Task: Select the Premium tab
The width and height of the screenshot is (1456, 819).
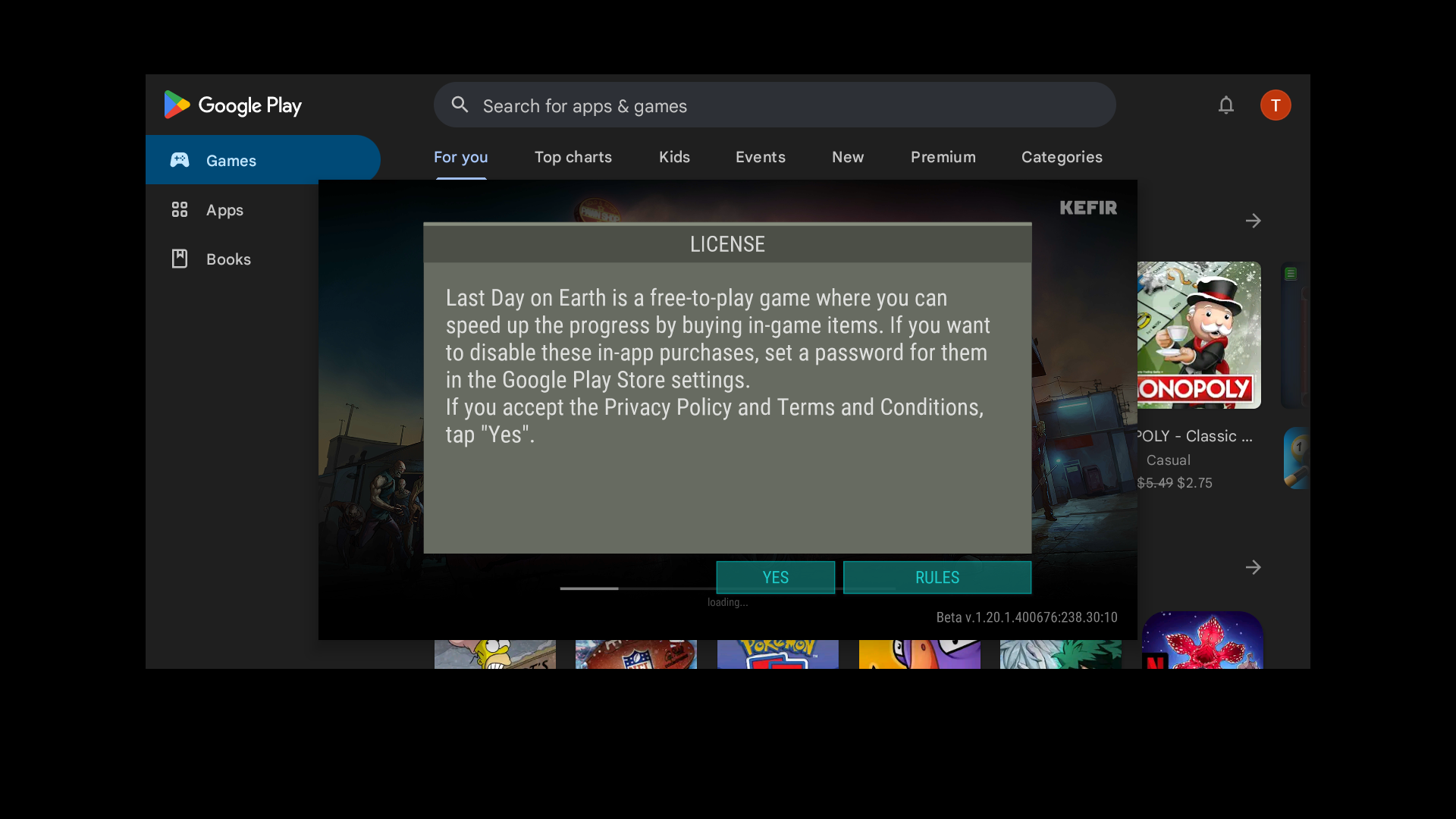Action: (943, 157)
